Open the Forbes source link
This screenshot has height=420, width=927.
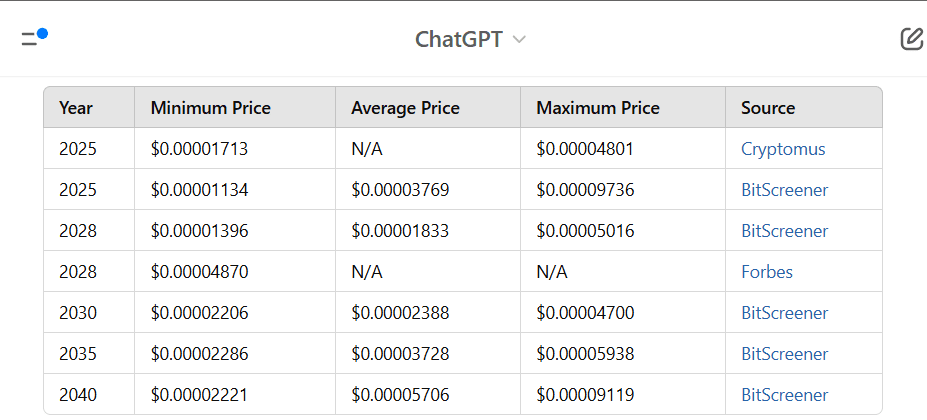pos(766,272)
